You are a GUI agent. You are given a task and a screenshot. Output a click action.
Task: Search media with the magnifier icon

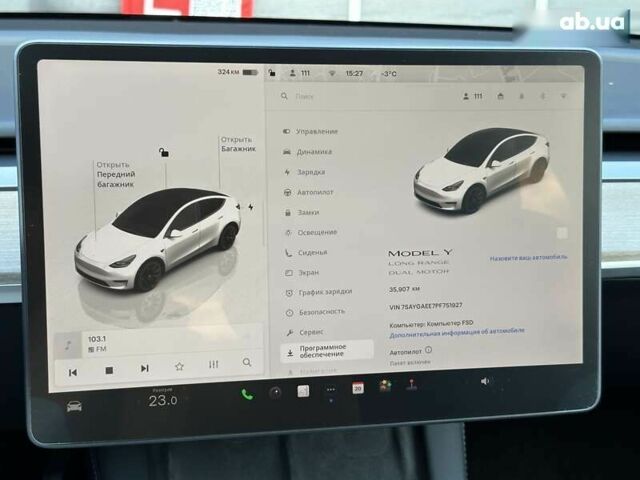[247, 362]
